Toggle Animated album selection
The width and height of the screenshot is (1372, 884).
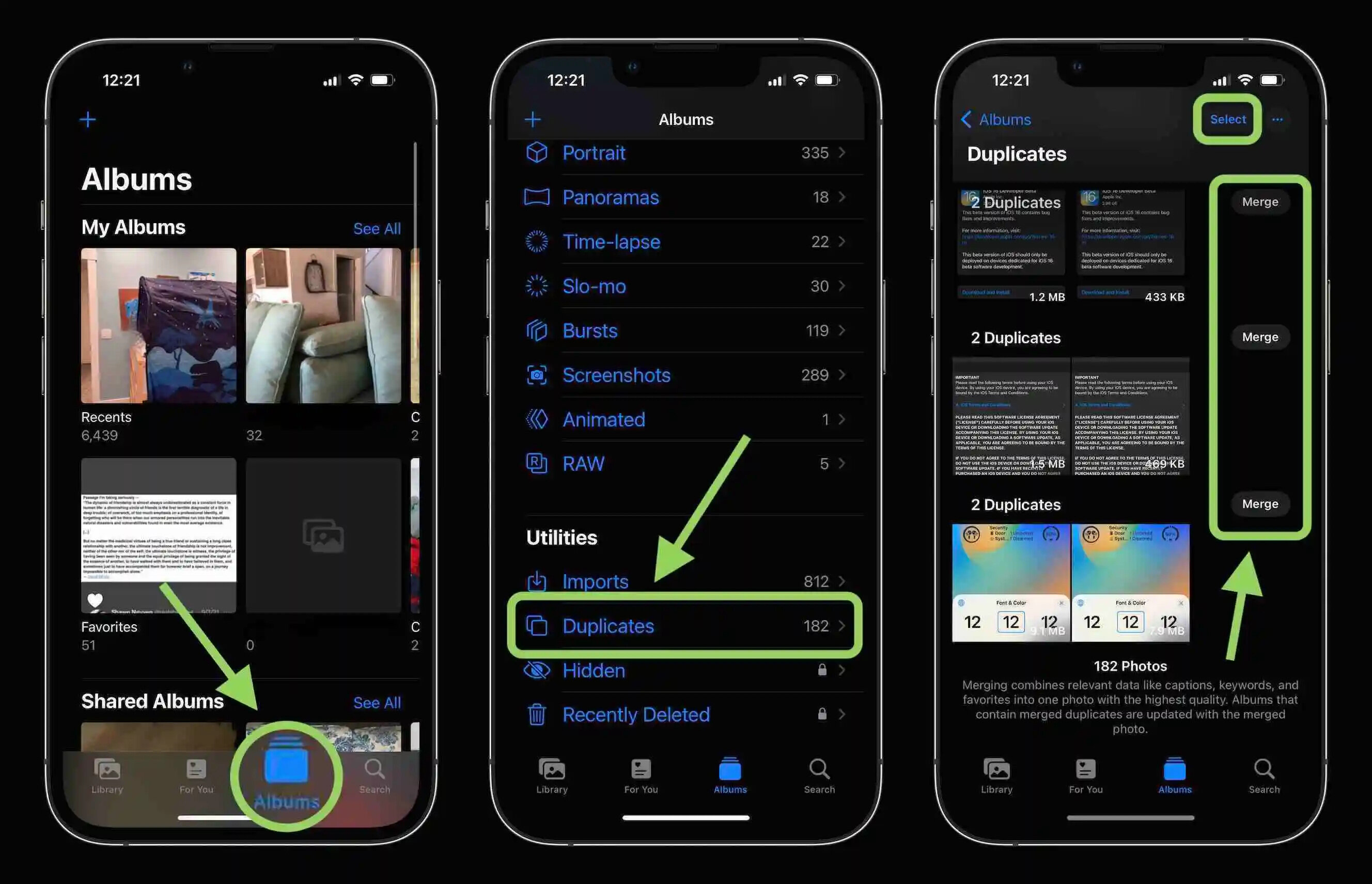686,418
